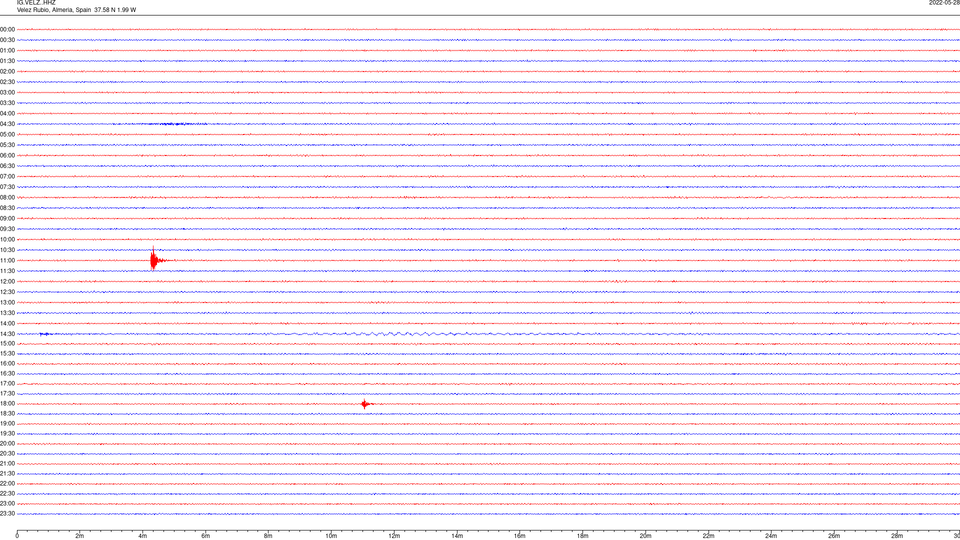The image size is (960, 540).
Task: Click the 23:30 time label
Action: coord(7,514)
